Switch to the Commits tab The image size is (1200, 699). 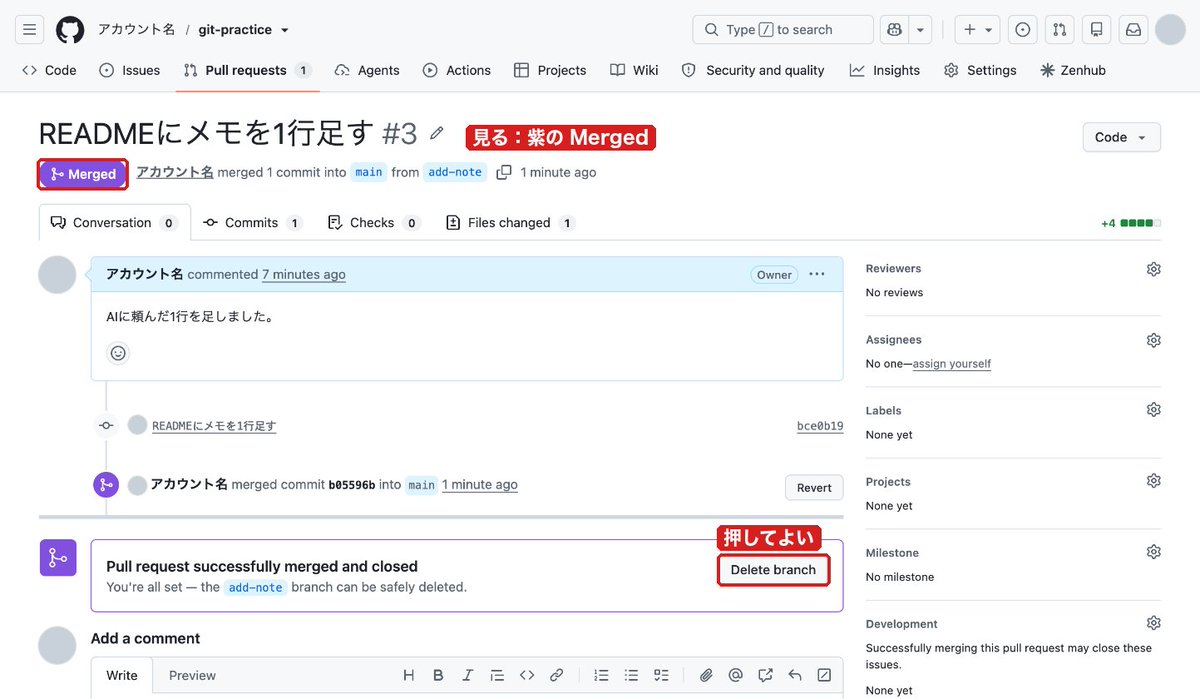[252, 223]
